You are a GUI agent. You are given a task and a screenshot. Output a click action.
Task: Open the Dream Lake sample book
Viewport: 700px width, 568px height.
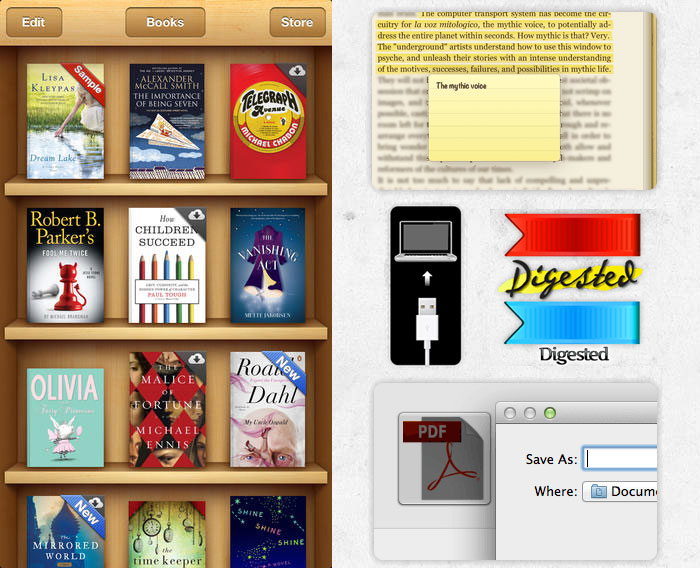point(65,121)
